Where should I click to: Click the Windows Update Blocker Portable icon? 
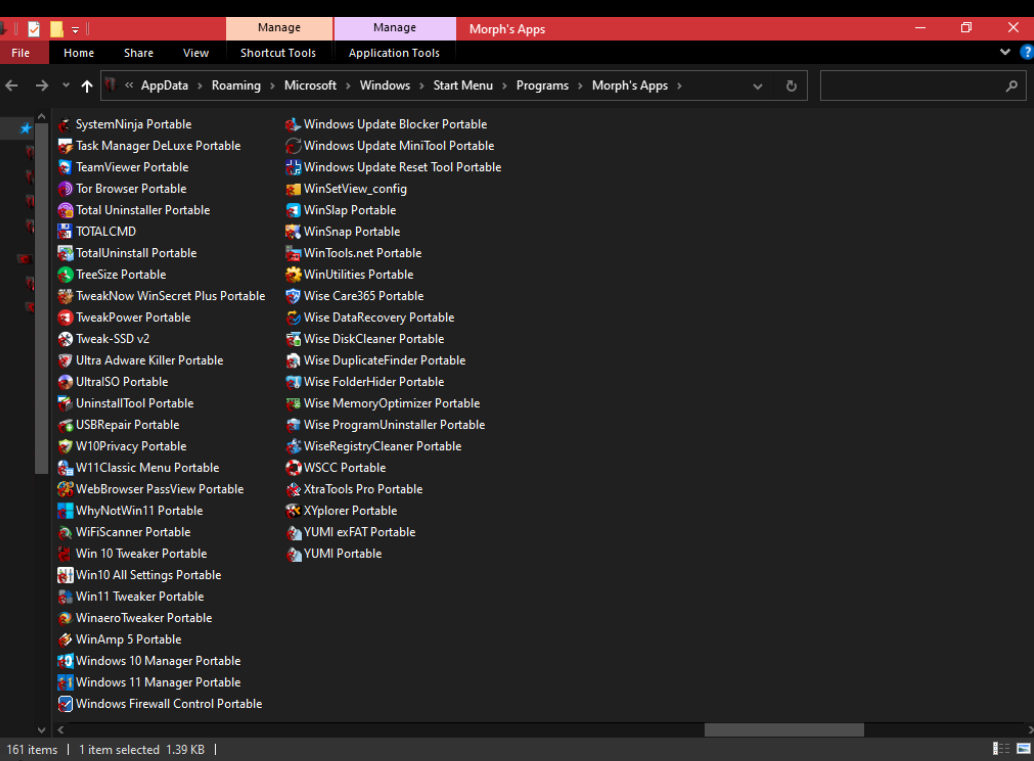pyautogui.click(x=293, y=125)
